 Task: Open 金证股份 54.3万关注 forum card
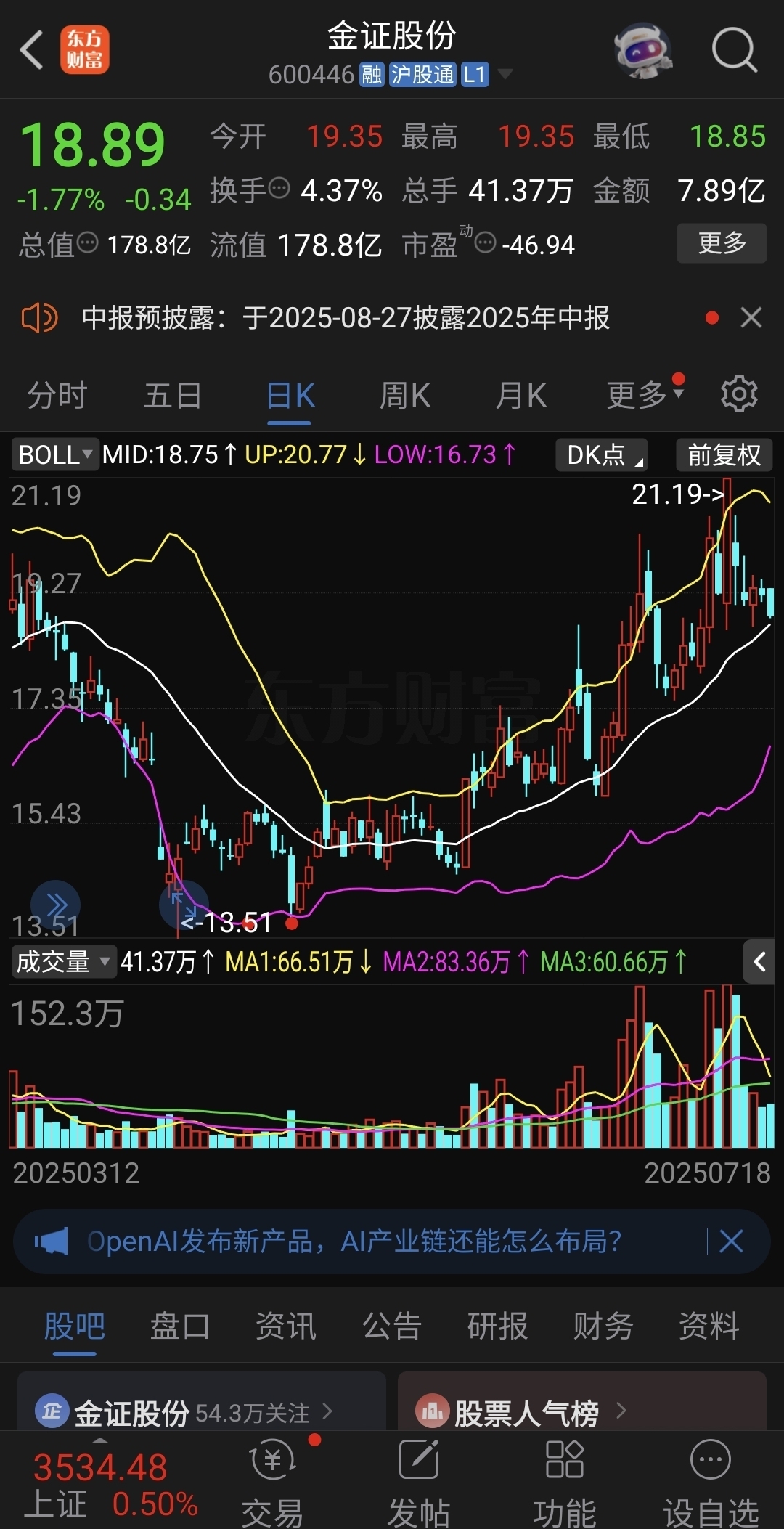tap(202, 1402)
